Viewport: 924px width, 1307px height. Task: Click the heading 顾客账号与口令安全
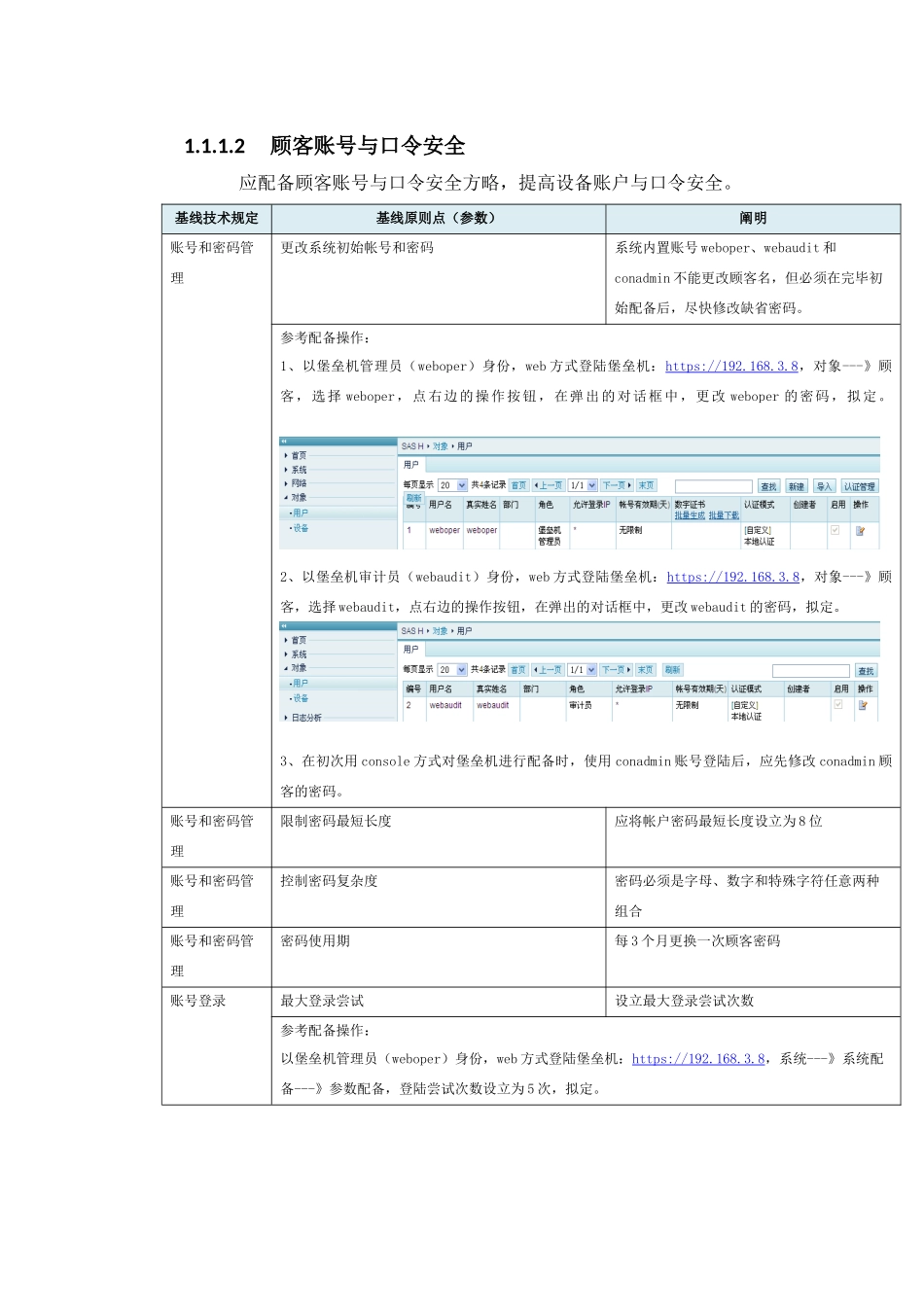click(368, 146)
